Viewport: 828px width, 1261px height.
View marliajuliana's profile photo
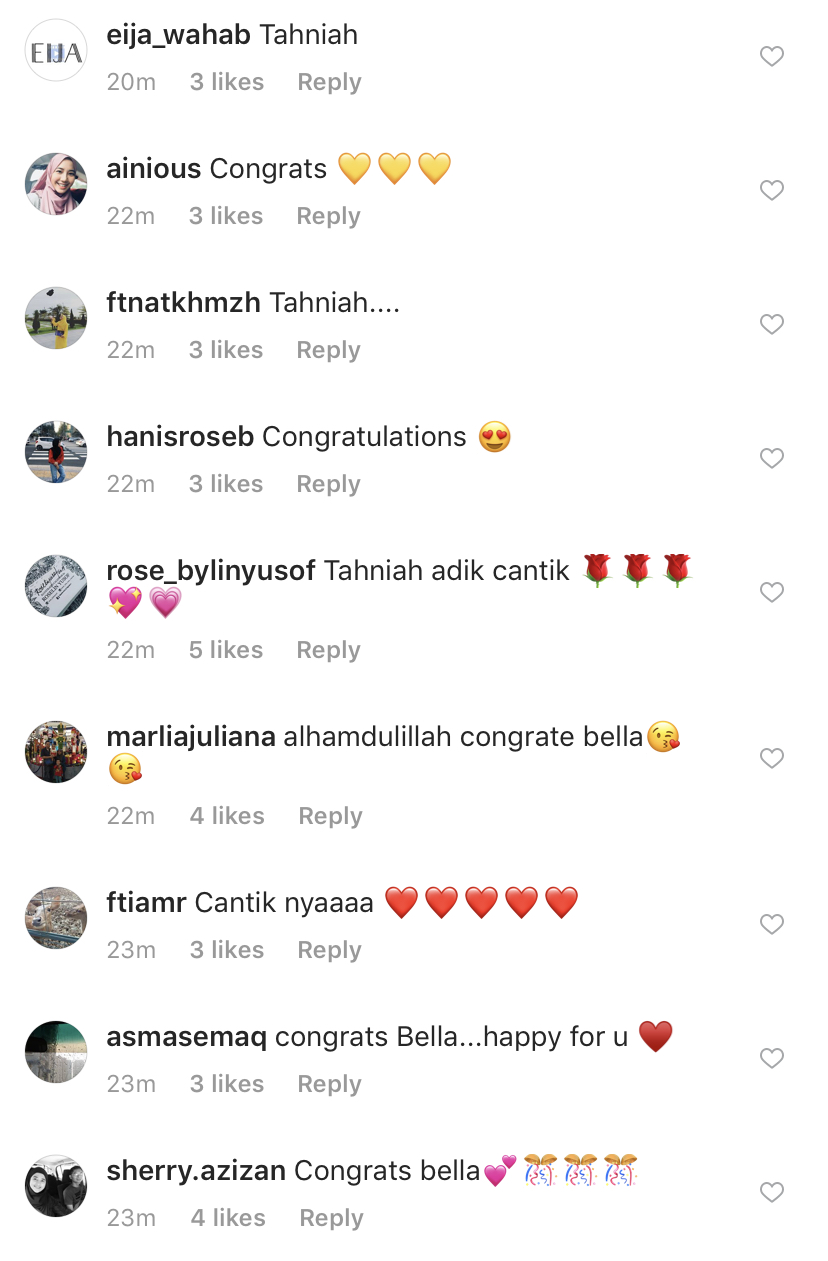click(x=56, y=752)
